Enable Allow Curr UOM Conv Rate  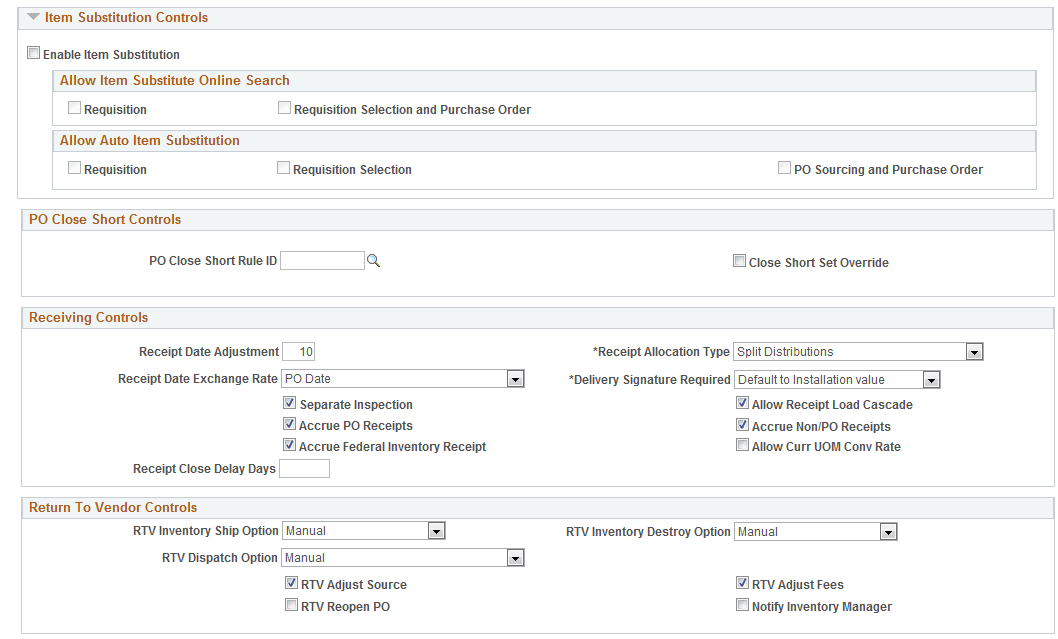743,445
